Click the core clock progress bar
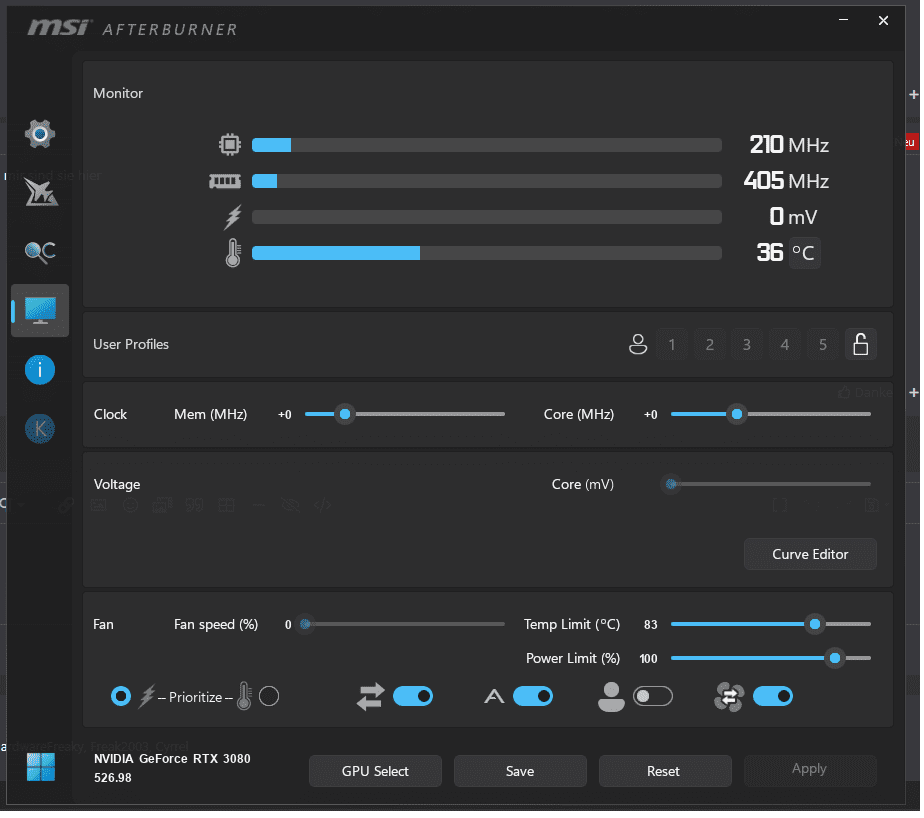Viewport: 924px width, 818px height. coord(487,146)
